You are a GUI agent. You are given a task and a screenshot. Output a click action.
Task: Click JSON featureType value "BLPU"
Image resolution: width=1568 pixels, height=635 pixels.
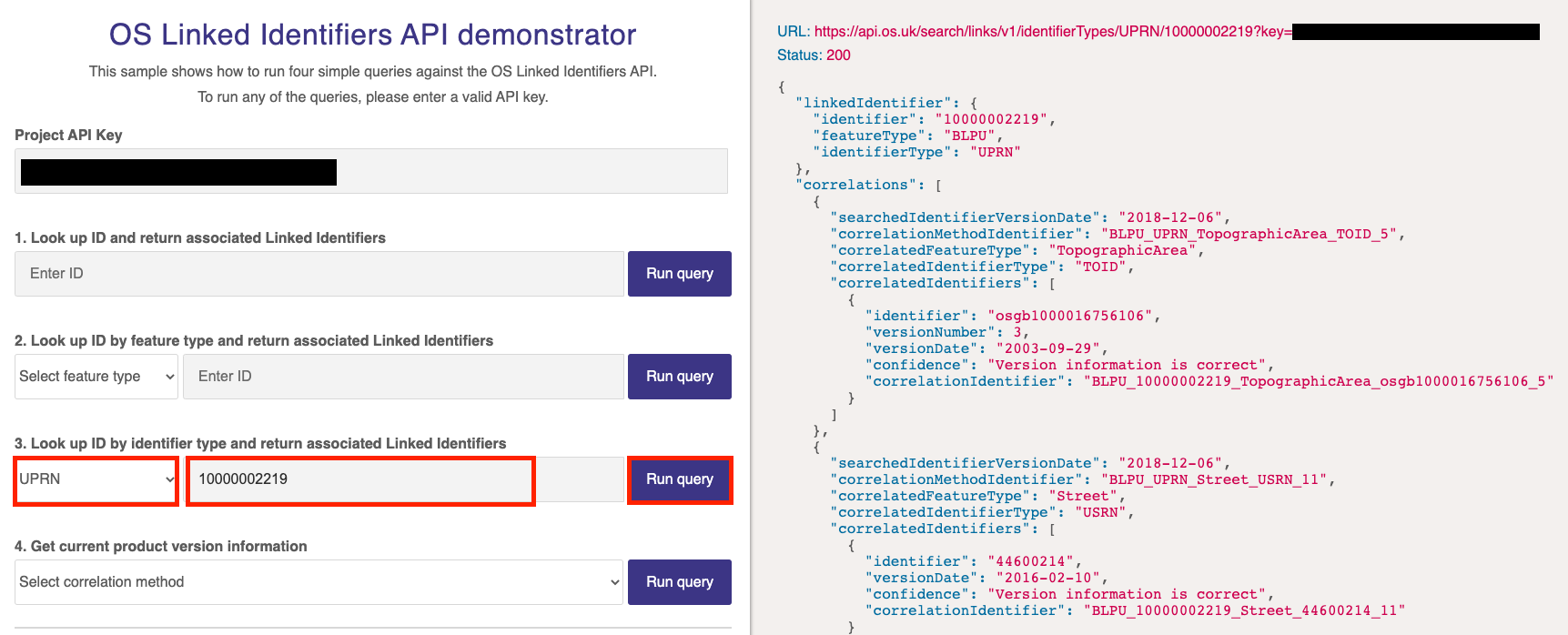(969, 136)
